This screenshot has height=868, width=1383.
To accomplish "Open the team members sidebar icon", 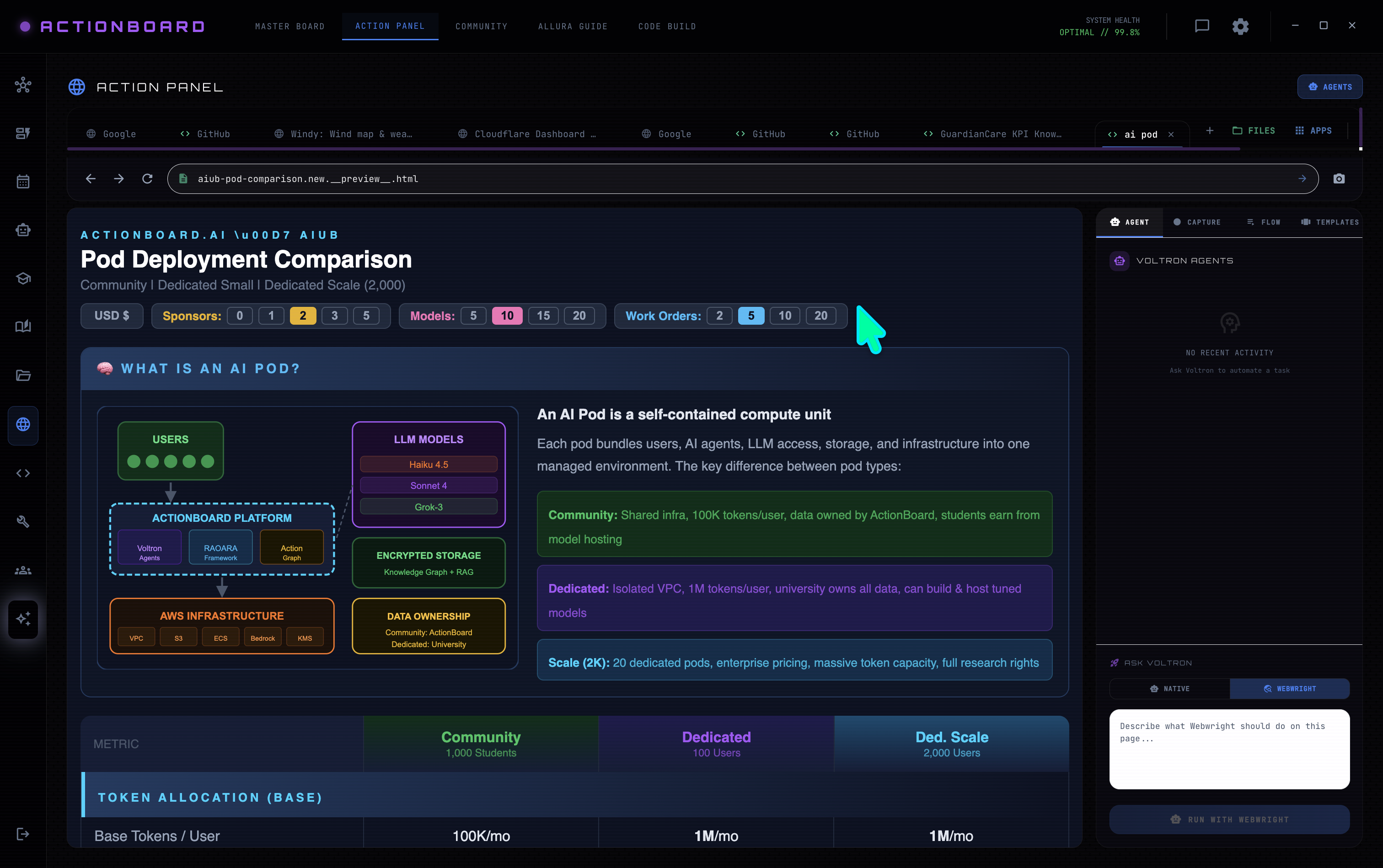I will [23, 570].
